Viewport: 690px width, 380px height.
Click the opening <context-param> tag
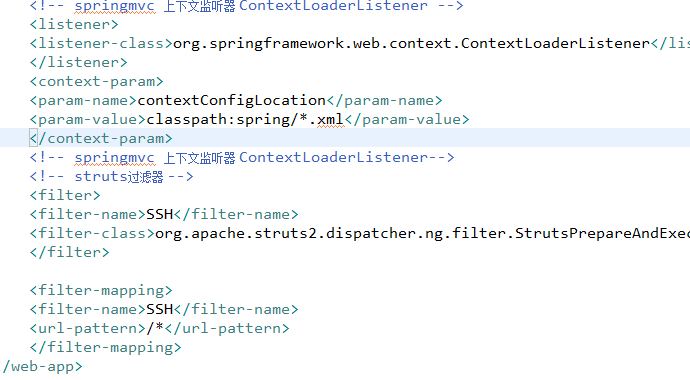96,81
